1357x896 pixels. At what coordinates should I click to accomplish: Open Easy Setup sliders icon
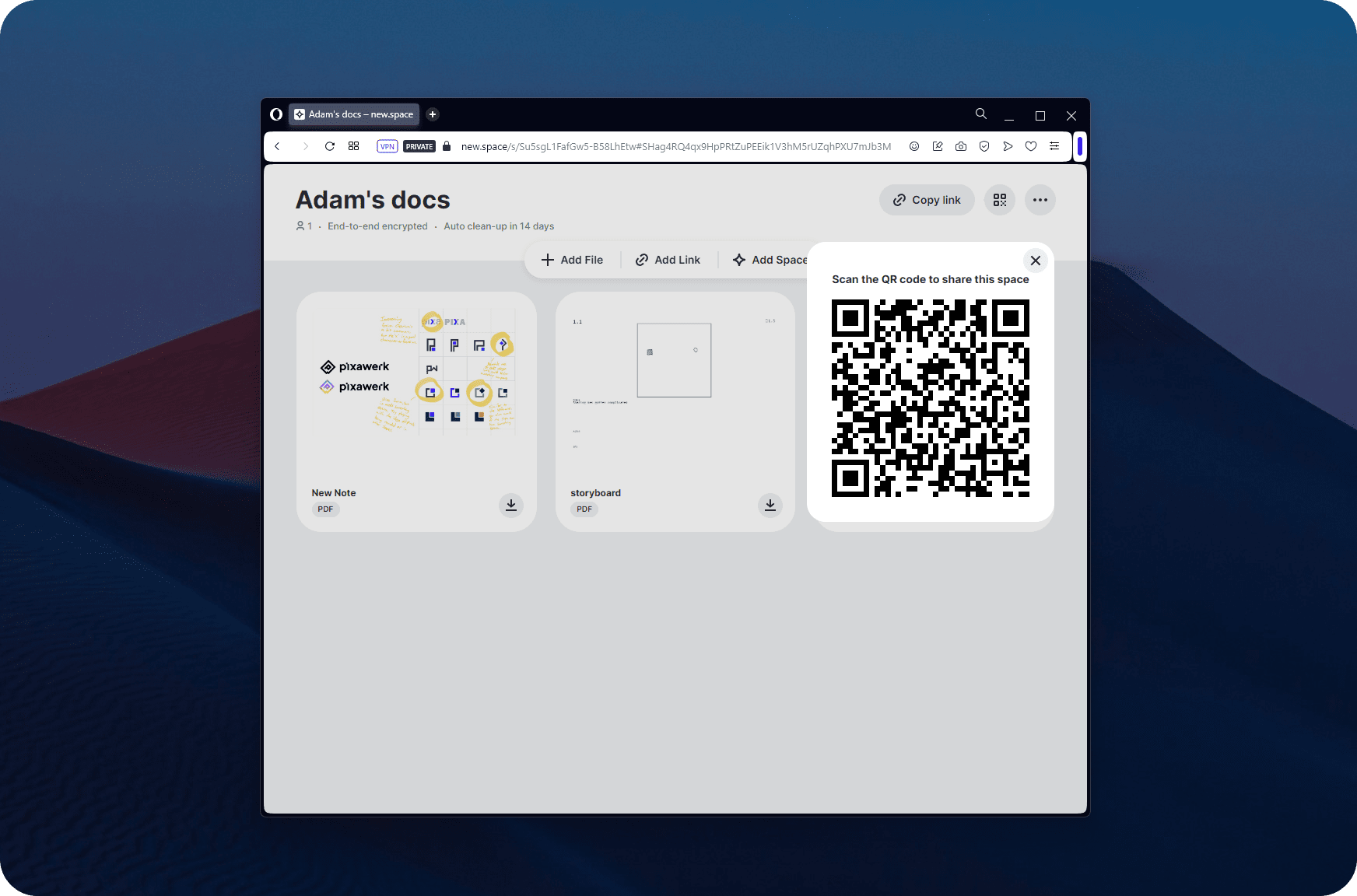point(1054,146)
